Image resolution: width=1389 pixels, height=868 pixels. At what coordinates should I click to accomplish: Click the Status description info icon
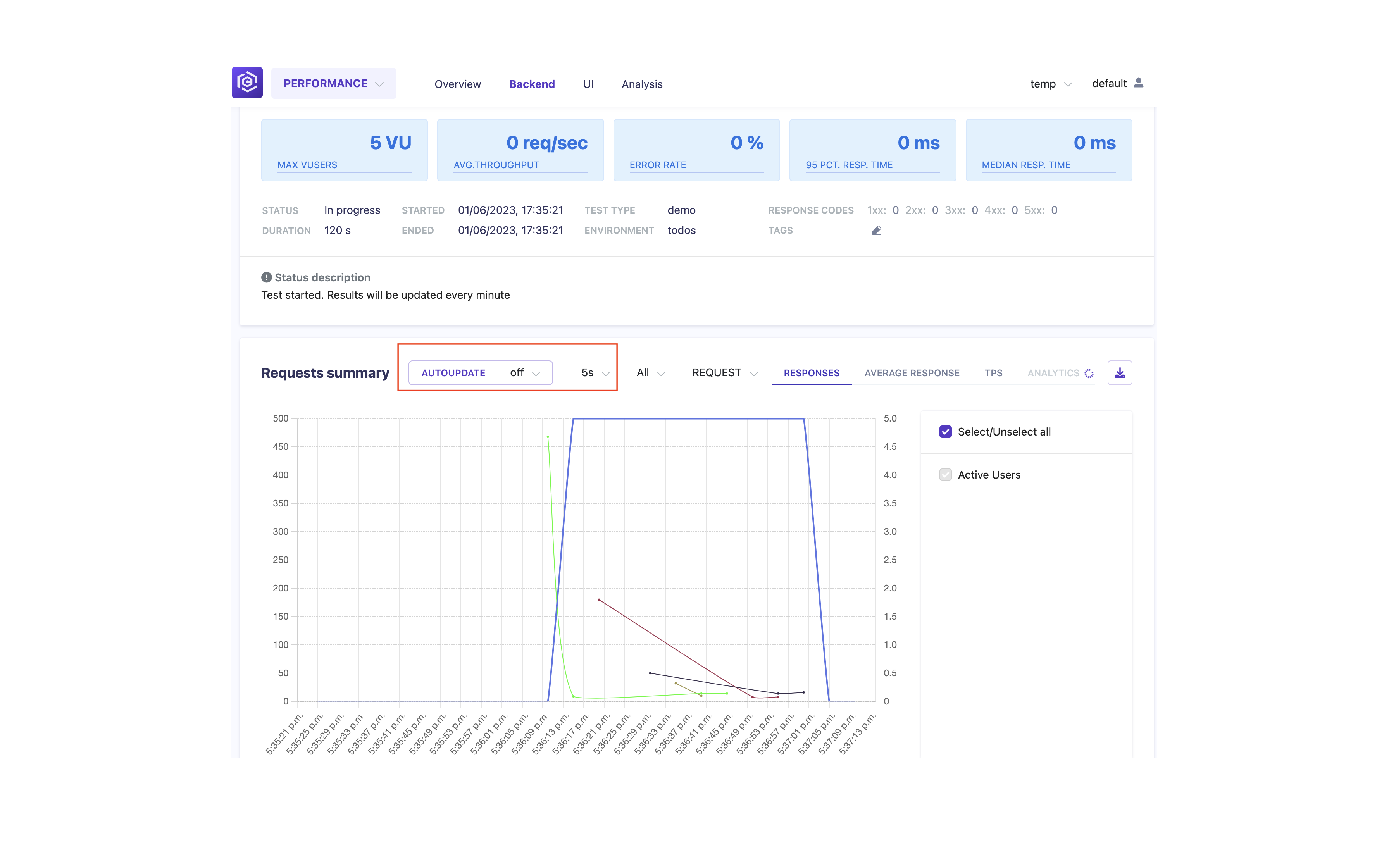(x=266, y=277)
